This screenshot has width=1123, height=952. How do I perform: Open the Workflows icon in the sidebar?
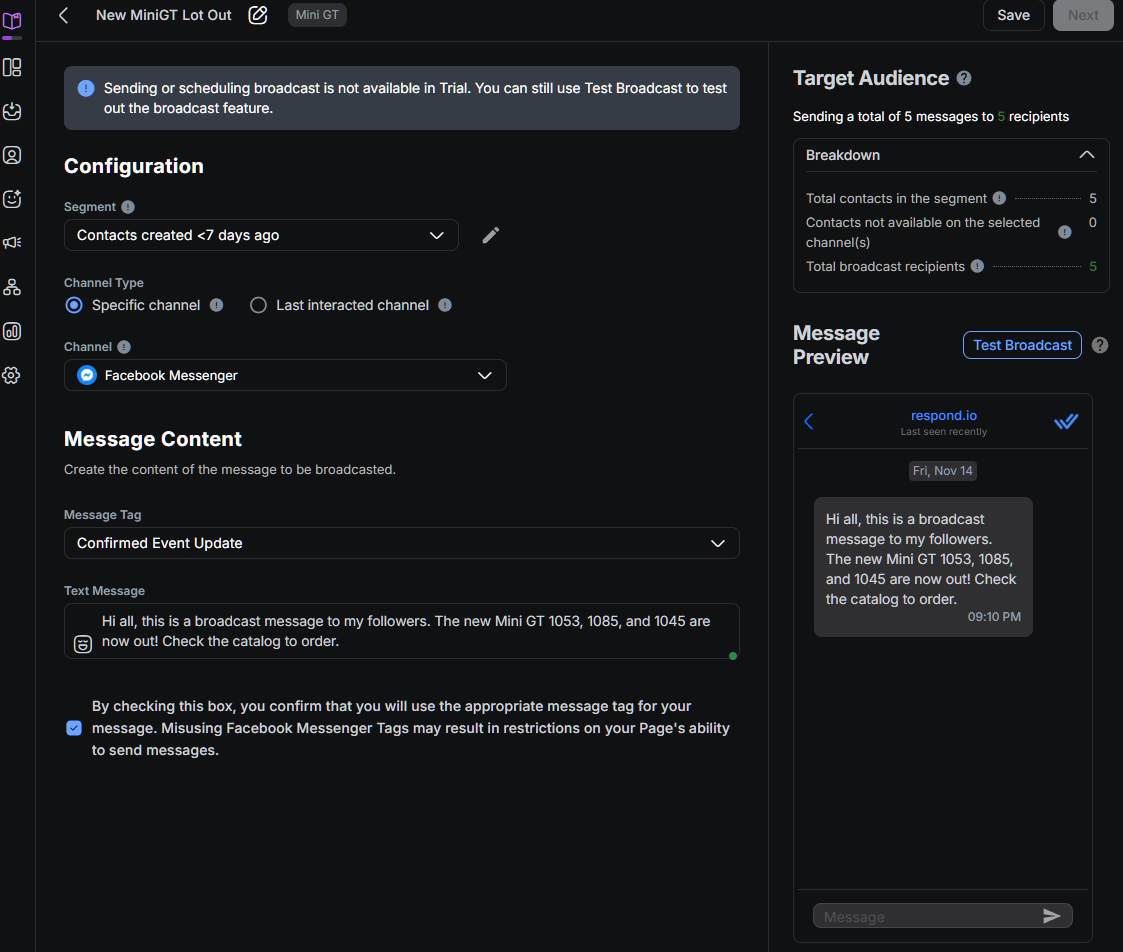[x=13, y=287]
